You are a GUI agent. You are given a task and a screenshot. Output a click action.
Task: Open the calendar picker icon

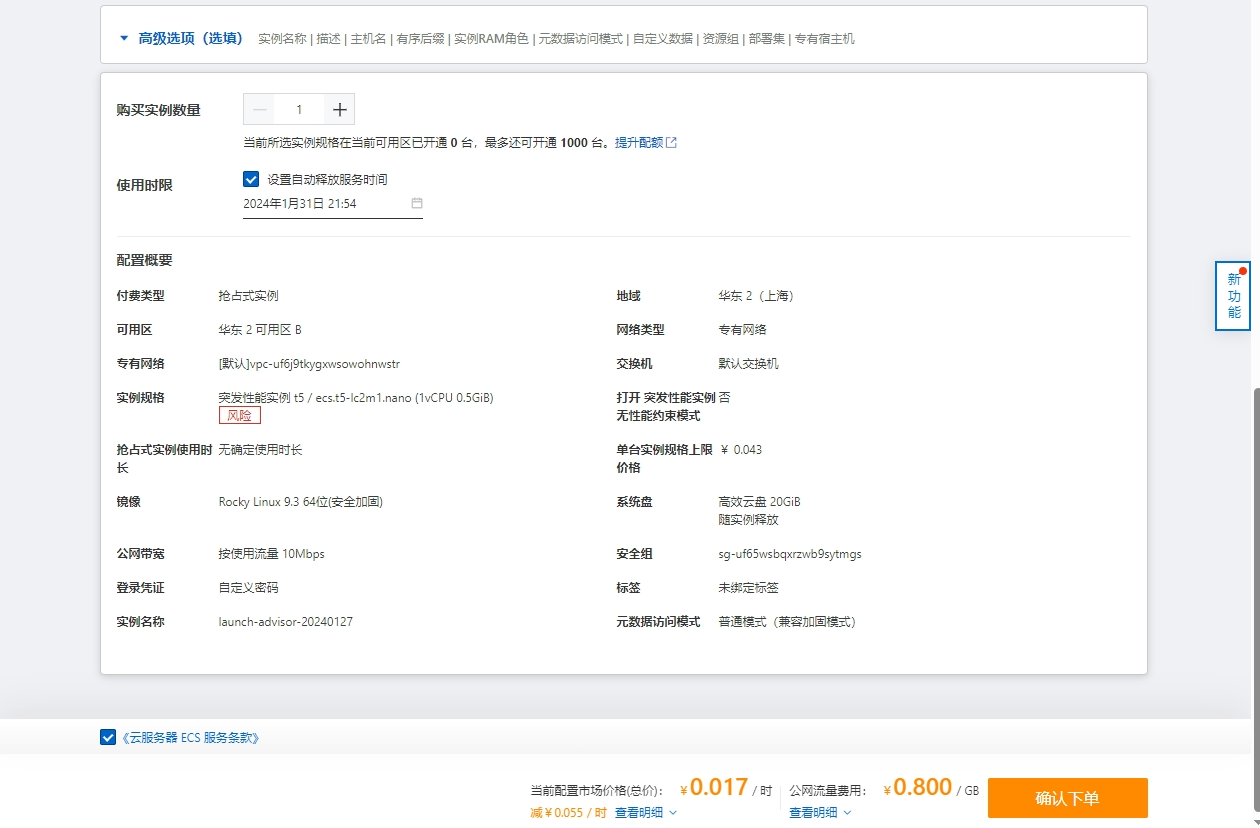416,203
